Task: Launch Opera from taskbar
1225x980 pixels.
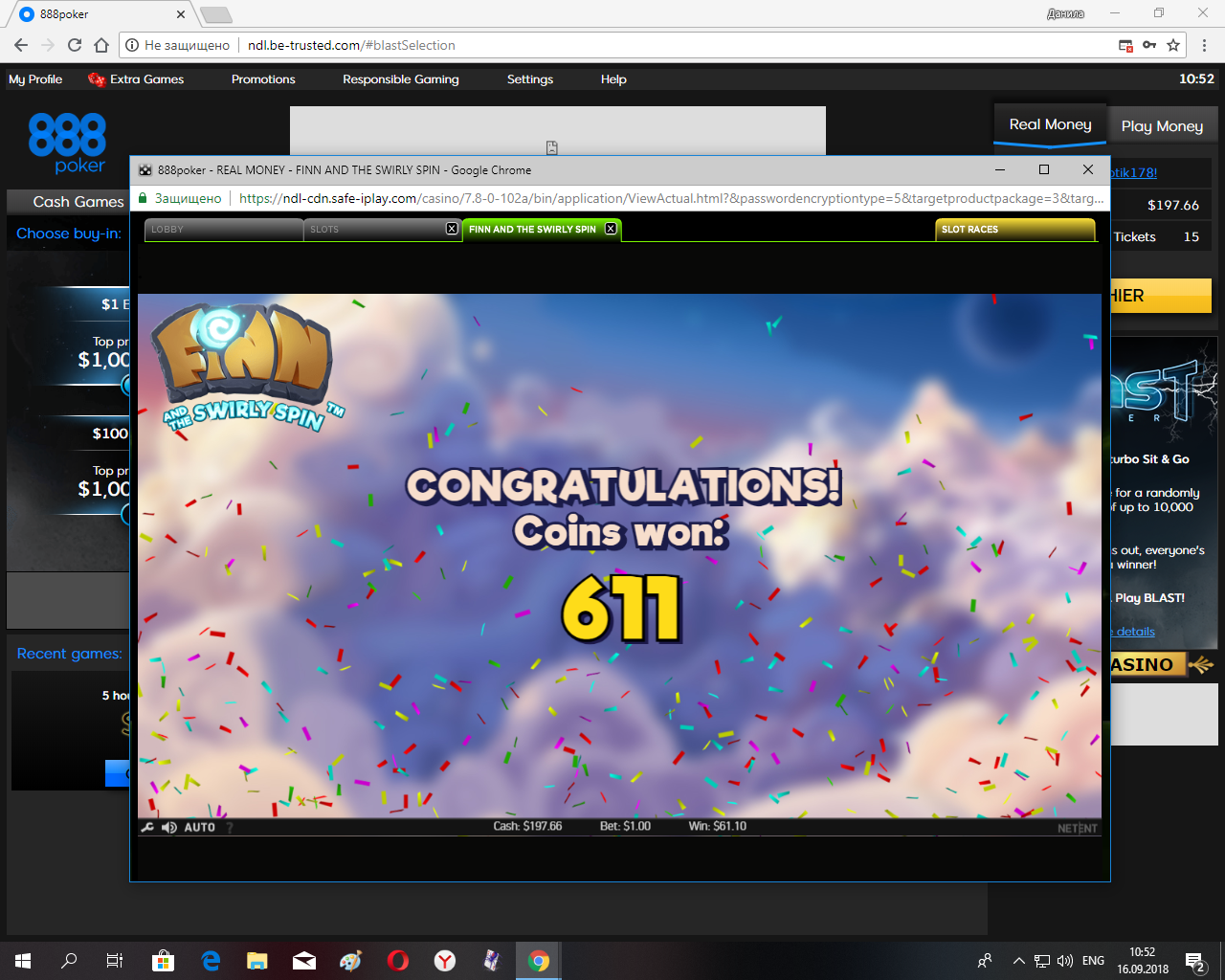Action: tap(398, 961)
